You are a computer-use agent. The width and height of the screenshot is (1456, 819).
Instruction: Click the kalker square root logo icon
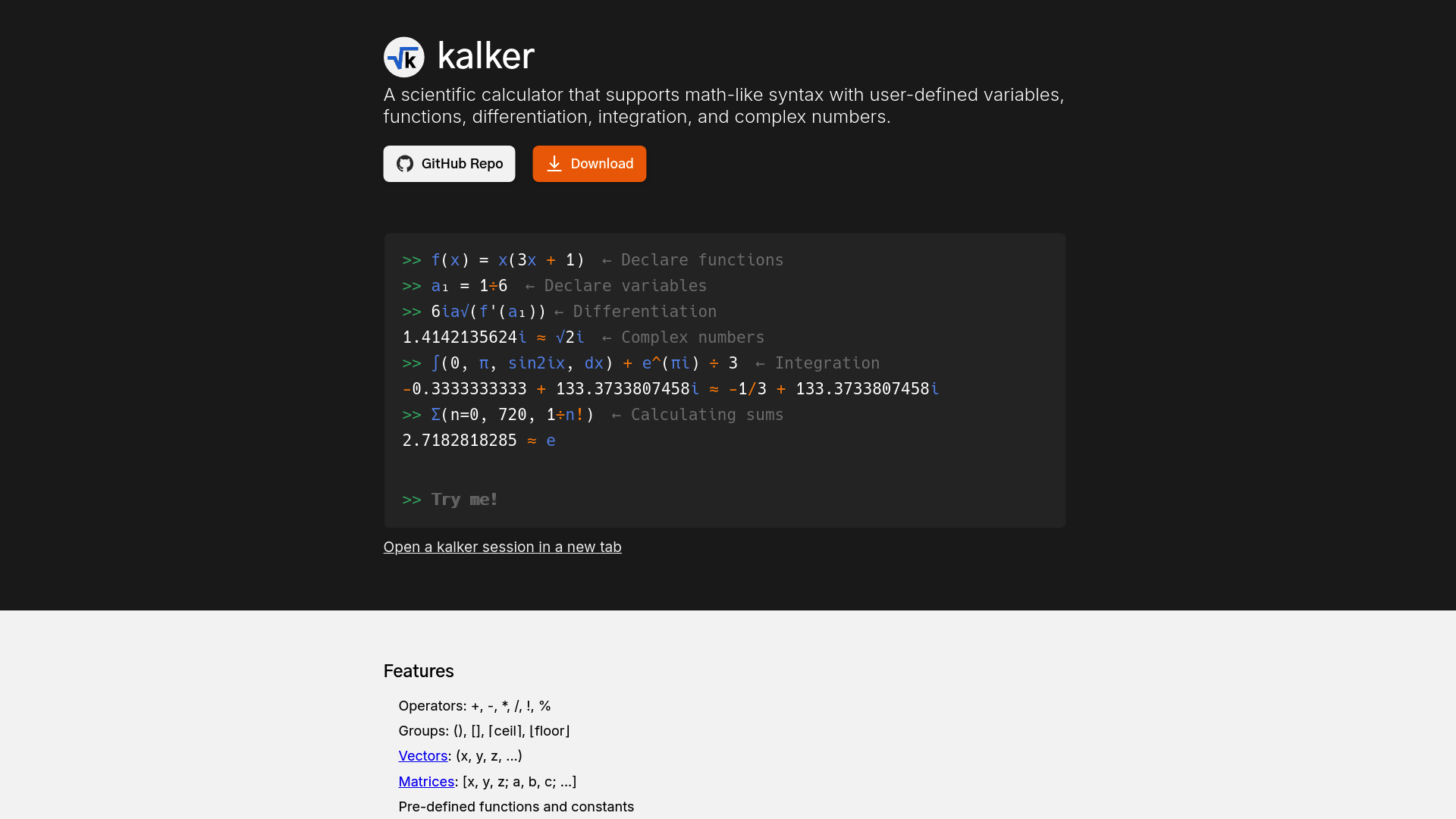point(404,57)
